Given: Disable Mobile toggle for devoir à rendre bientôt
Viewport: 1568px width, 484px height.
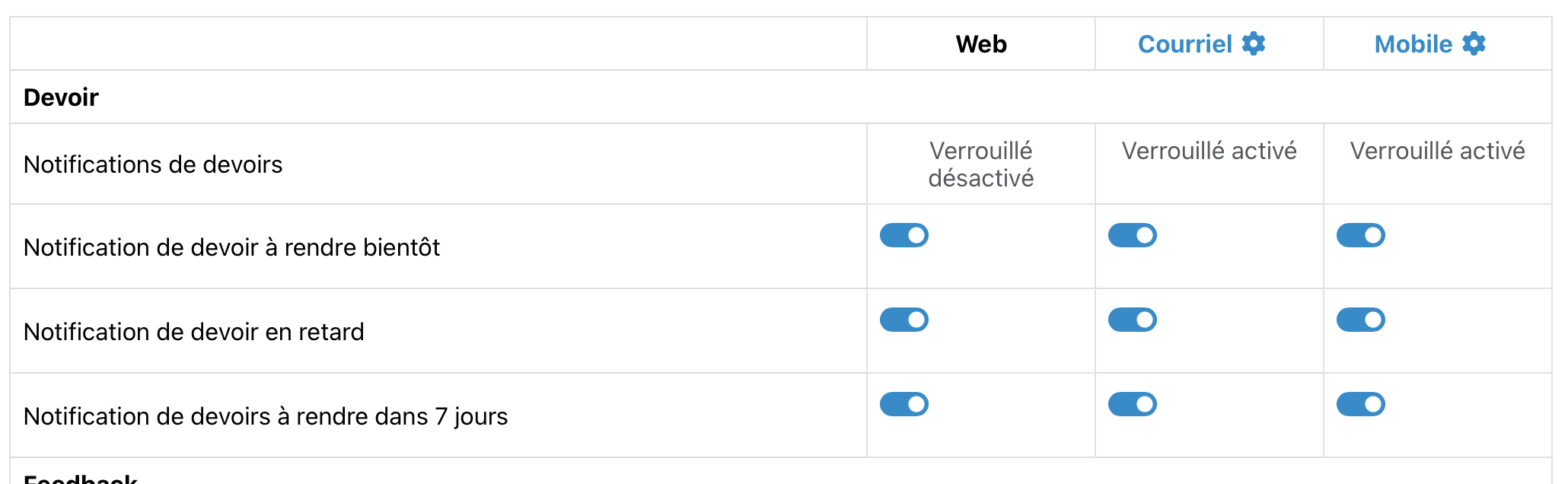Looking at the screenshot, I should (x=1361, y=235).
